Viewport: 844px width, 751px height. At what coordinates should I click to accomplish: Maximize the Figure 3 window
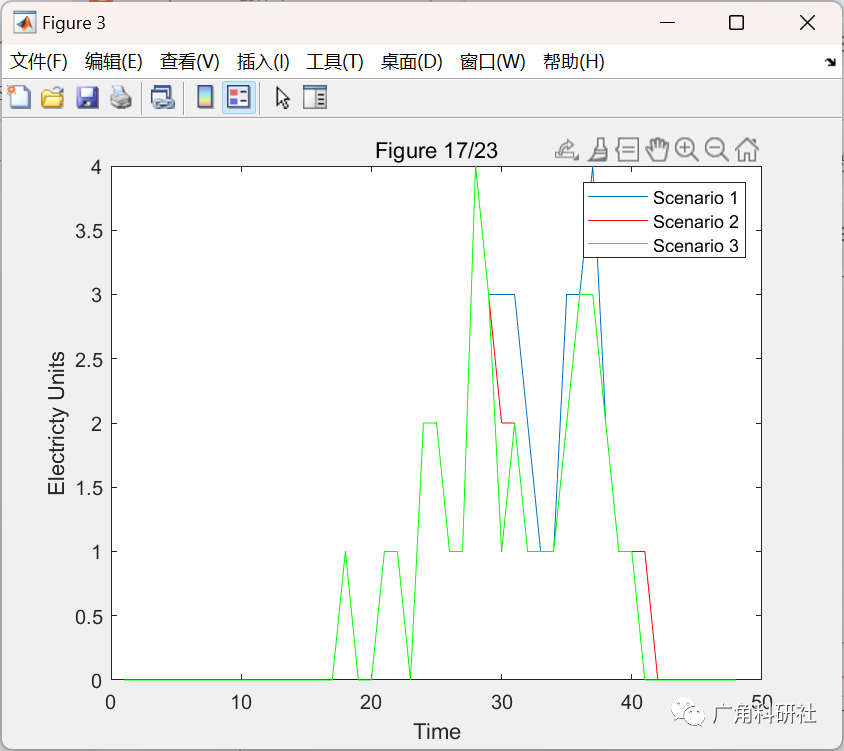coord(736,23)
